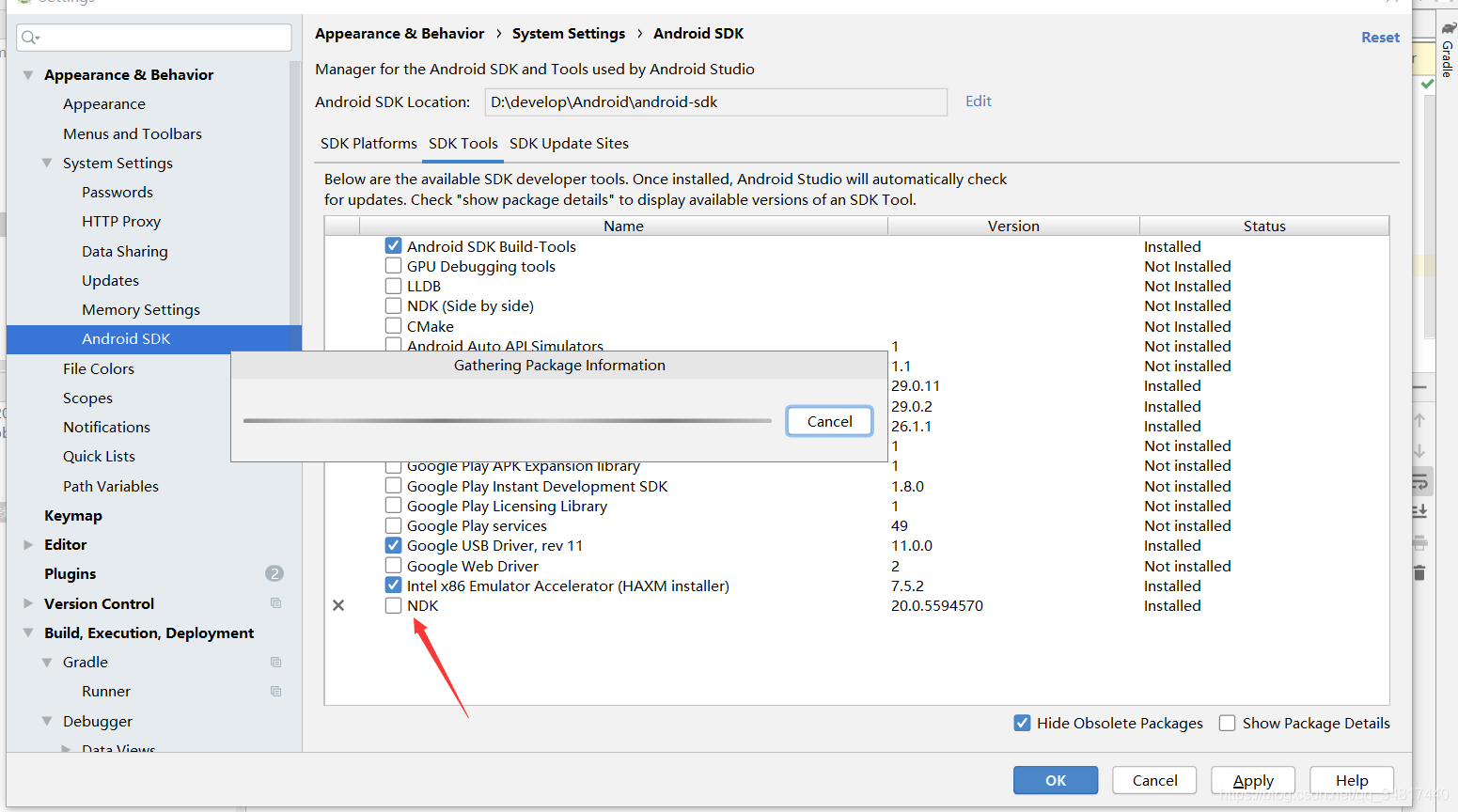
Task: Expand the Editor tree node
Action: tap(28, 544)
